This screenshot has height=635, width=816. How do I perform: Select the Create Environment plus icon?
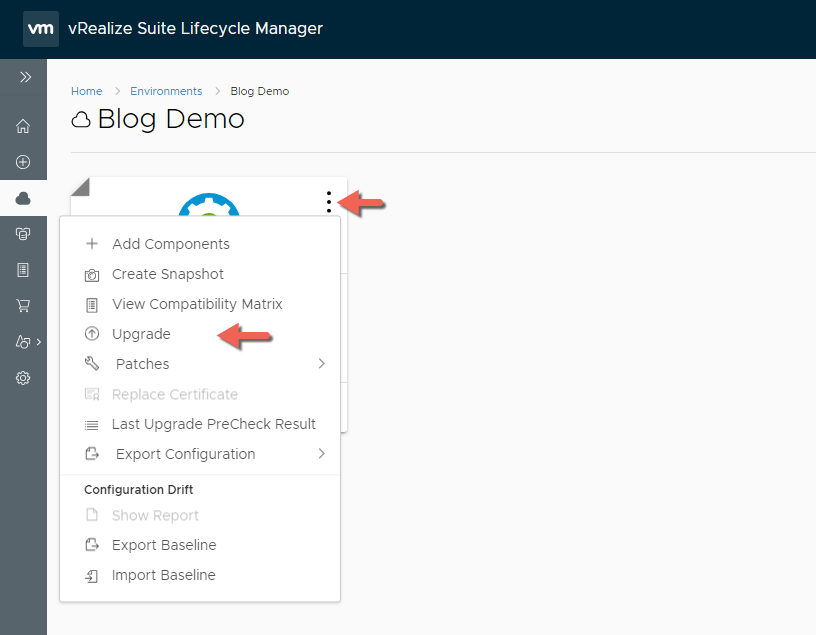click(22, 161)
